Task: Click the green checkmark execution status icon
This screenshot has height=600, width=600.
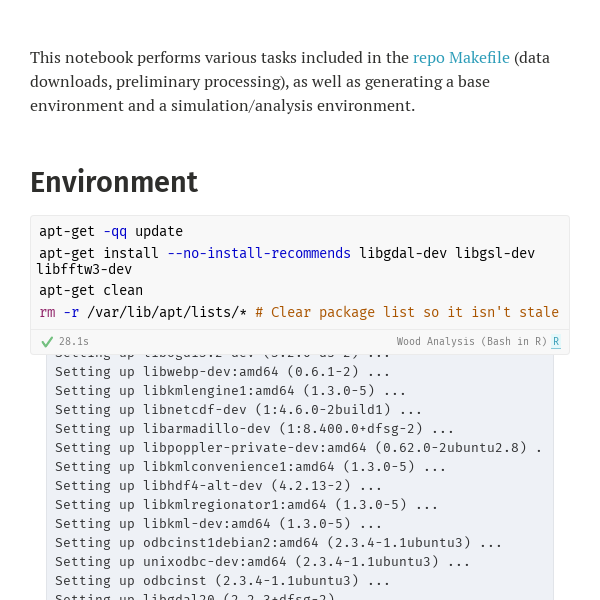Action: 47,341
